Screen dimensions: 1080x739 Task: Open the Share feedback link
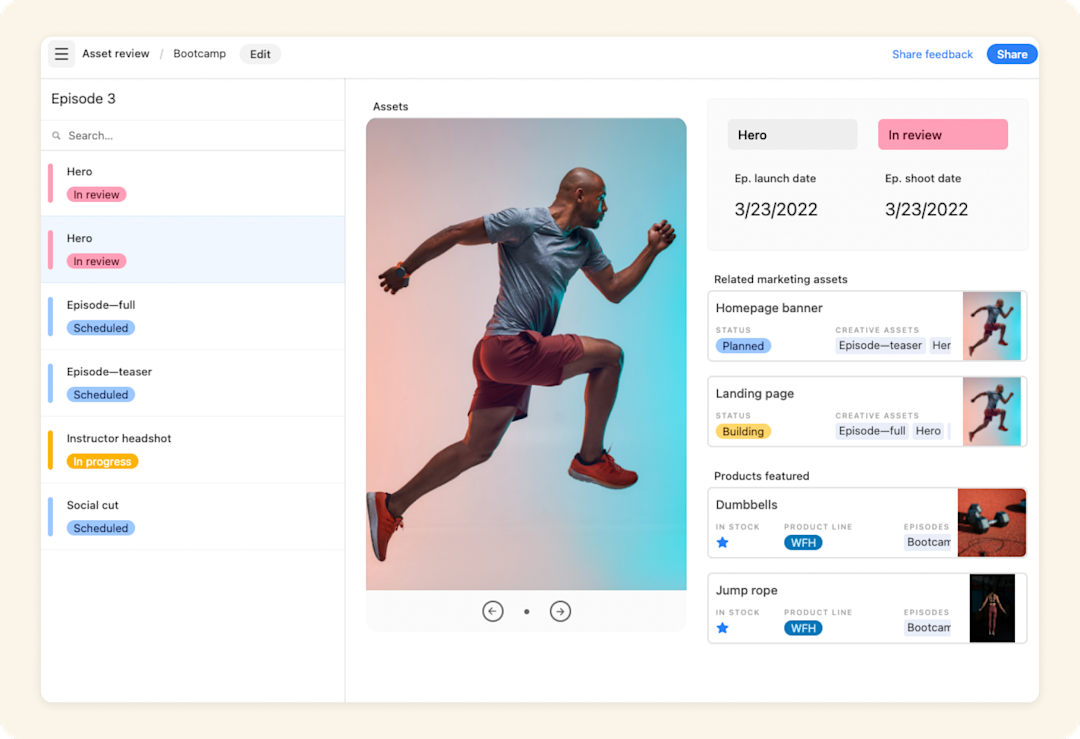click(x=932, y=54)
